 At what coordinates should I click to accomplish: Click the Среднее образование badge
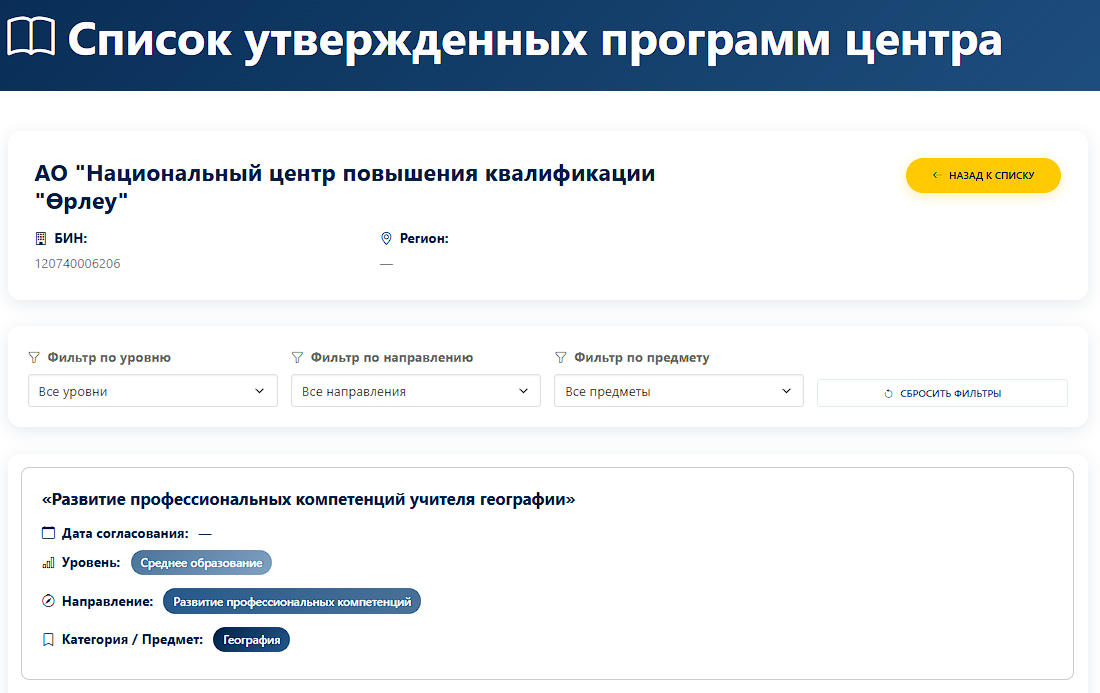tap(200, 562)
